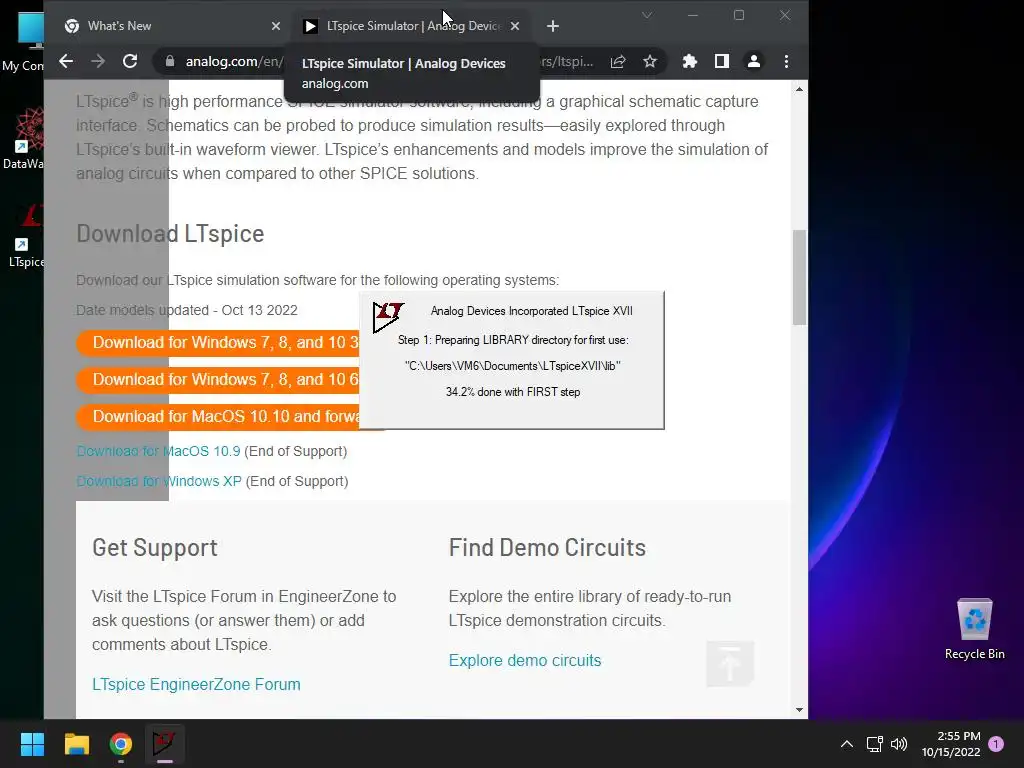Click Download LTspice heading
This screenshot has width=1024, height=768.
[x=170, y=234]
